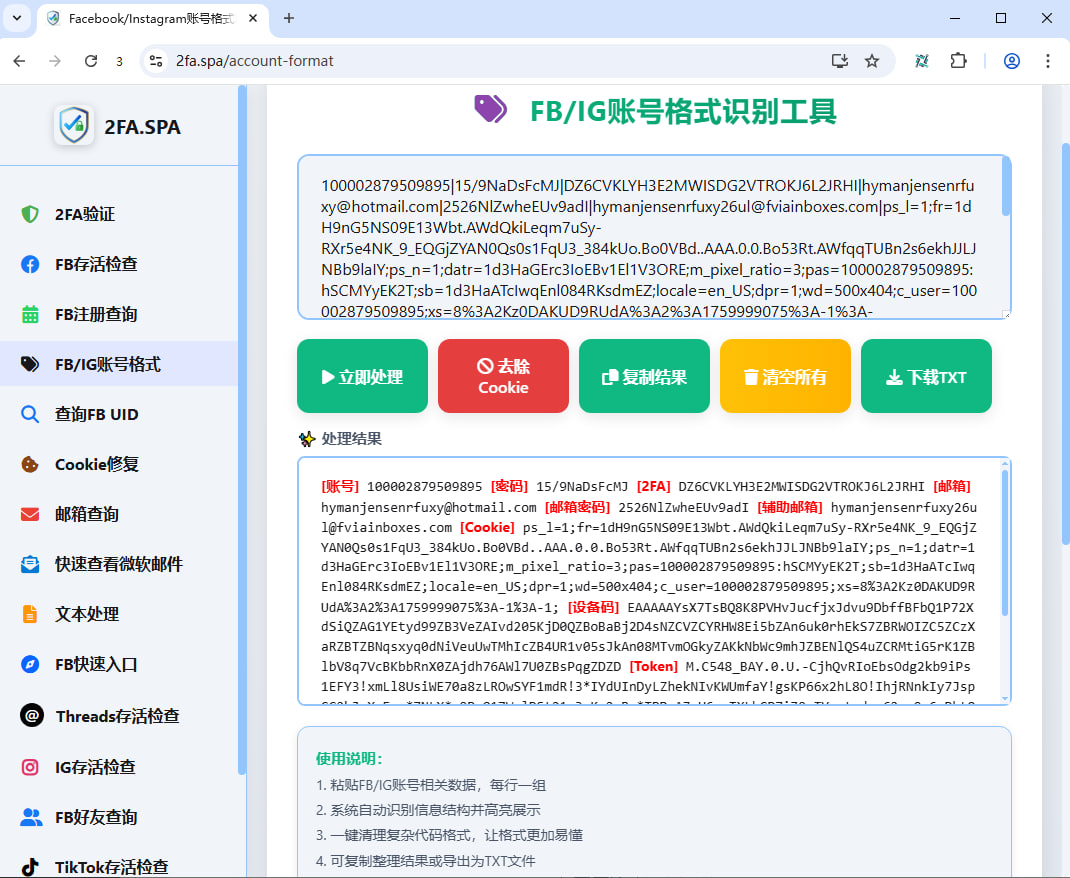Click the red envelope icon for 邮箱查询
Screen dimensions: 1070x878
point(30,514)
